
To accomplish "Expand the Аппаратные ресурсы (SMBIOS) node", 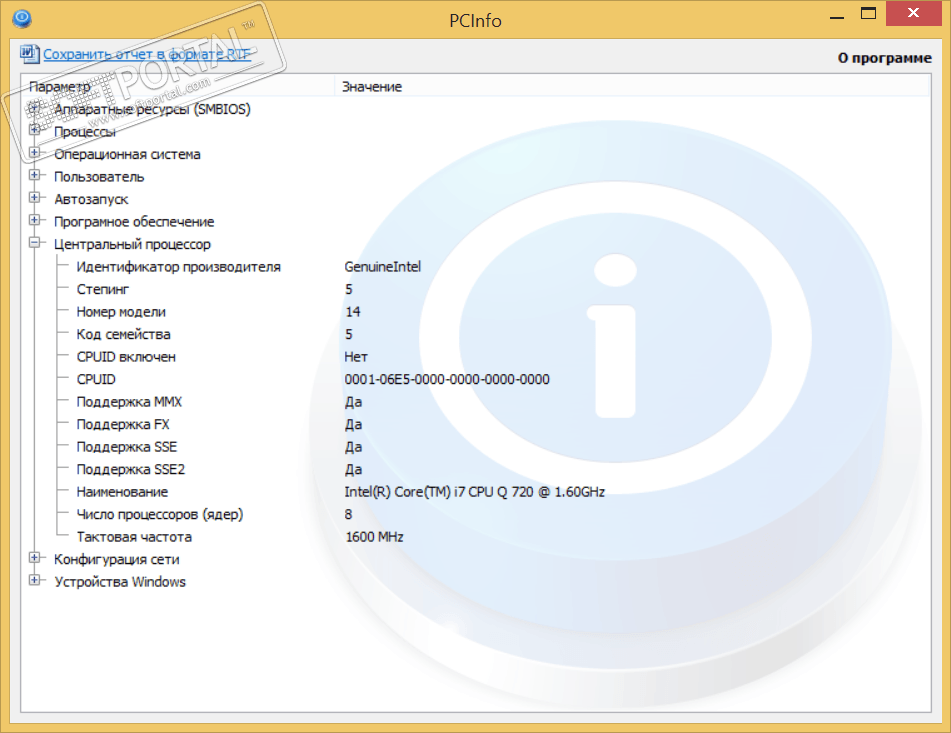I will pos(35,108).
